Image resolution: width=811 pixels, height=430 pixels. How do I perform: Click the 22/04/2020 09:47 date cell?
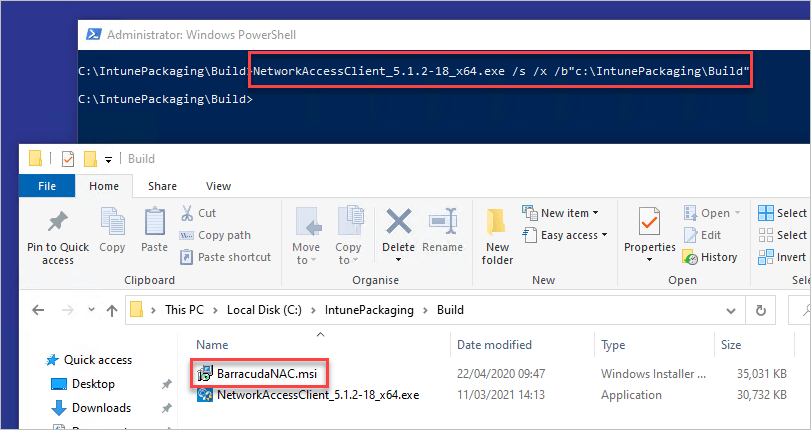pyautogui.click(x=501, y=373)
